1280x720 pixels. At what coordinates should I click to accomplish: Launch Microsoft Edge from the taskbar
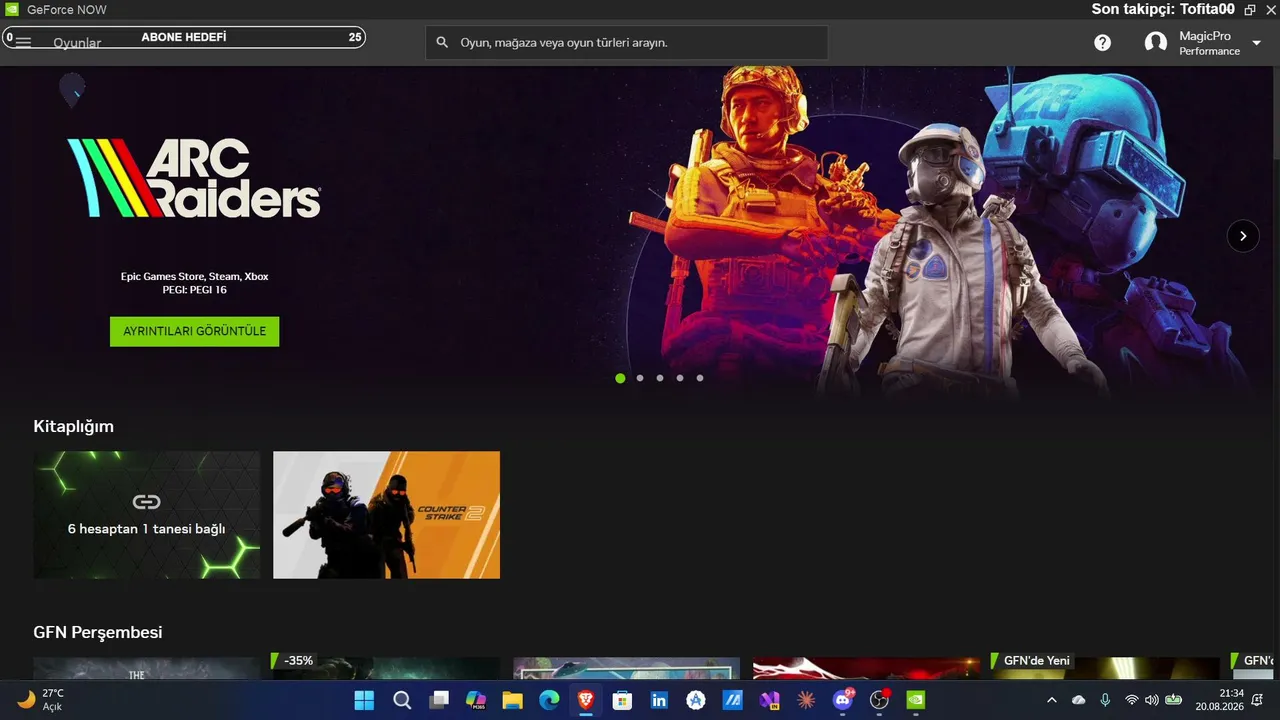(549, 700)
